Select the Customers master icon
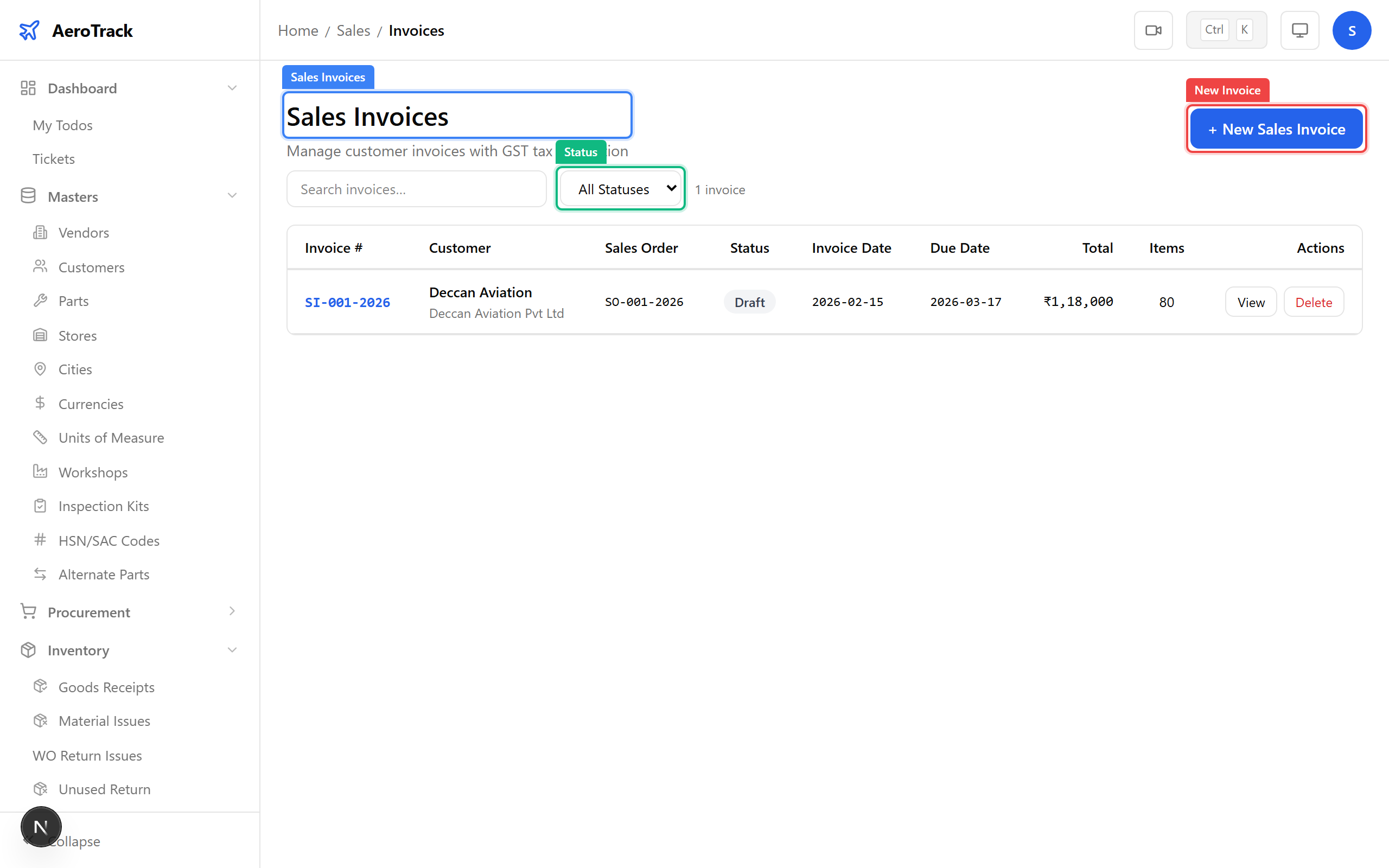 pos(40,266)
